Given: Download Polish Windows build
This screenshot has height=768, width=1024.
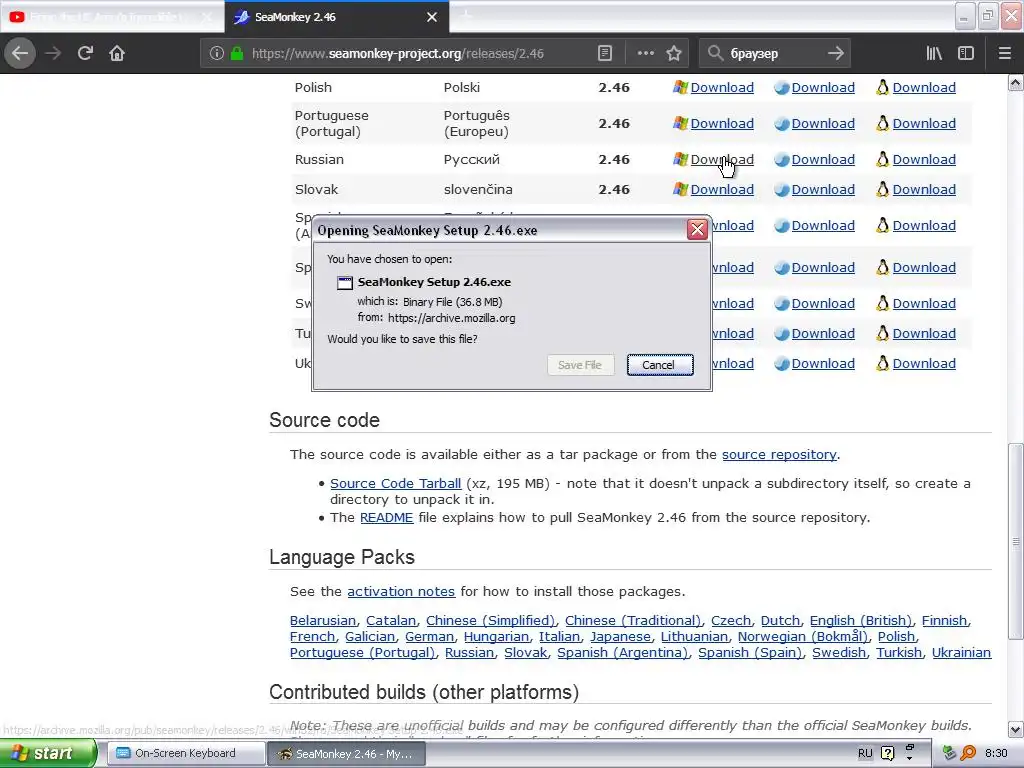Looking at the screenshot, I should [722, 88].
